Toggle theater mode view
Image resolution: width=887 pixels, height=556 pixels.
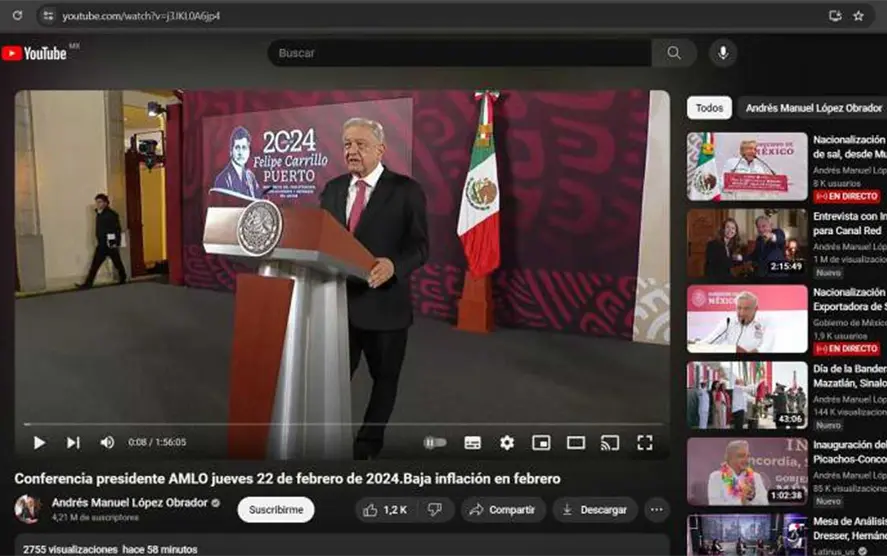(x=576, y=442)
